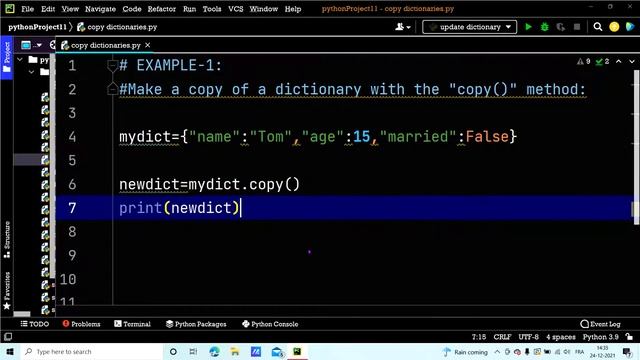This screenshot has height=360, width=640.
Task: Open the Code menu
Action: (x=132, y=9)
